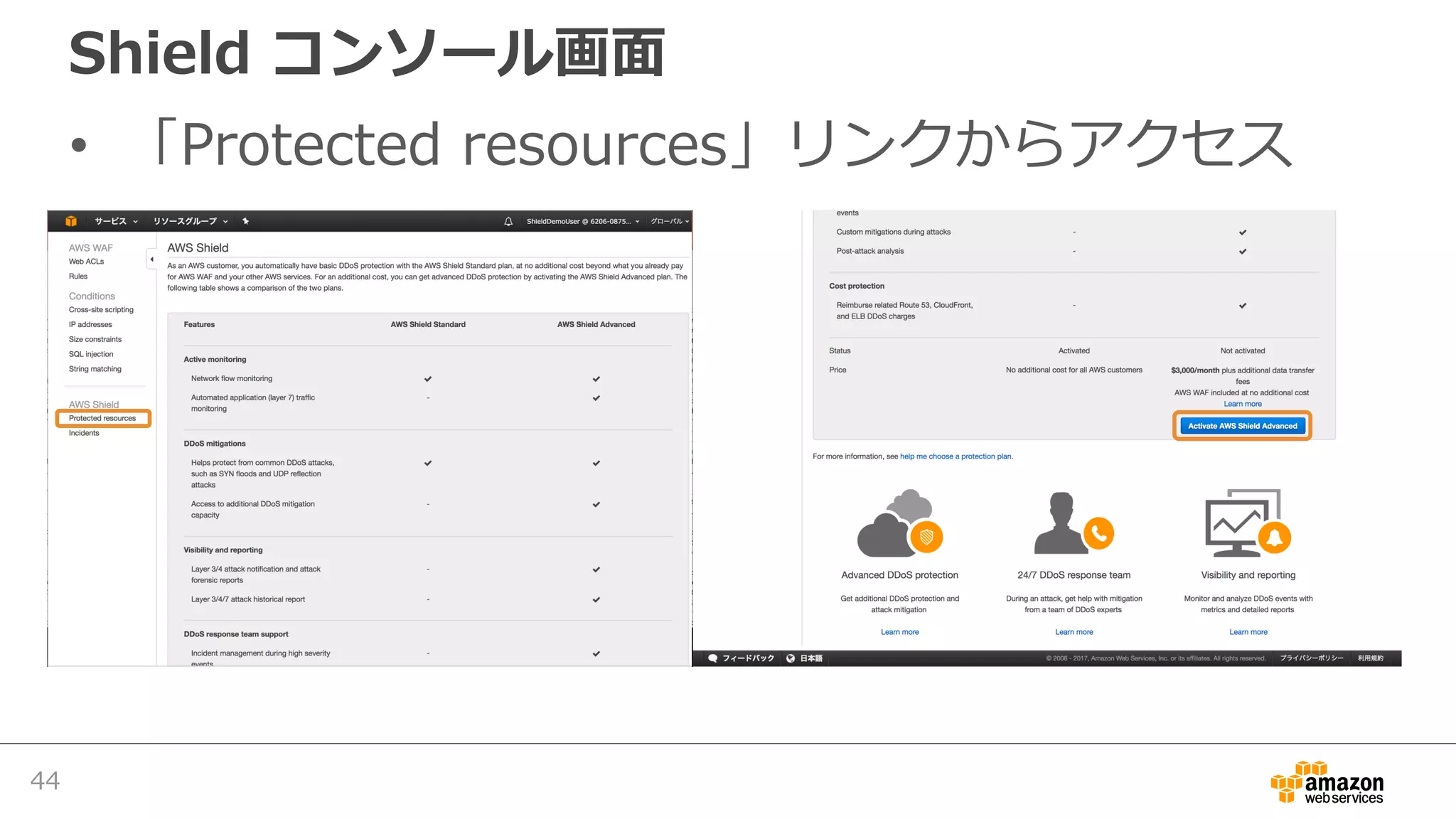Click the AWS cube logo icon

click(71, 221)
